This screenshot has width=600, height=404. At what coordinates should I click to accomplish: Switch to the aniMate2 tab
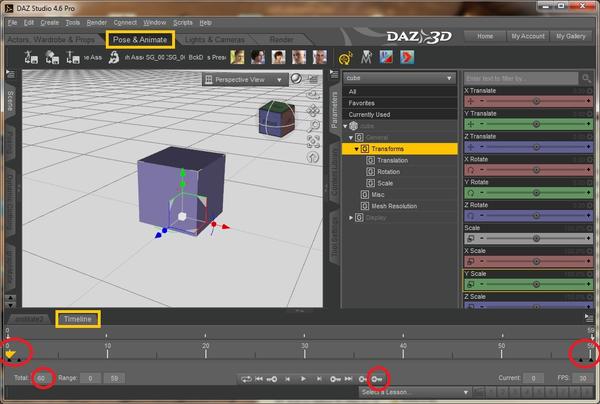29,319
